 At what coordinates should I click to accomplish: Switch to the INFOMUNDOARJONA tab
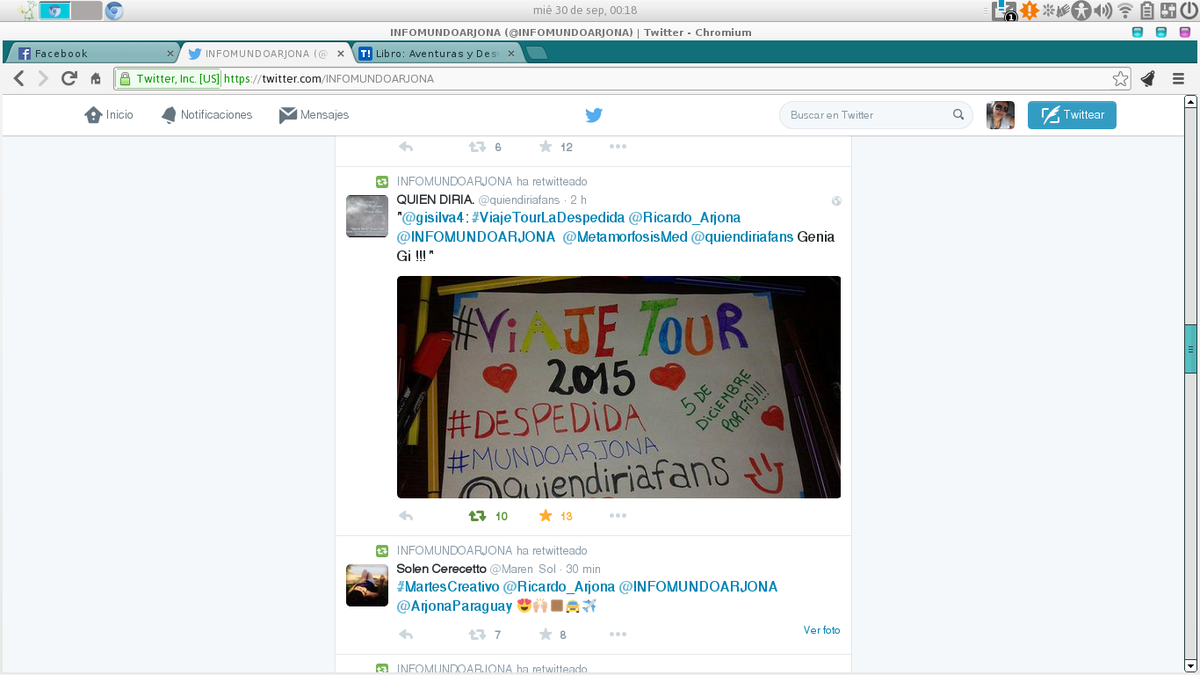[267, 53]
